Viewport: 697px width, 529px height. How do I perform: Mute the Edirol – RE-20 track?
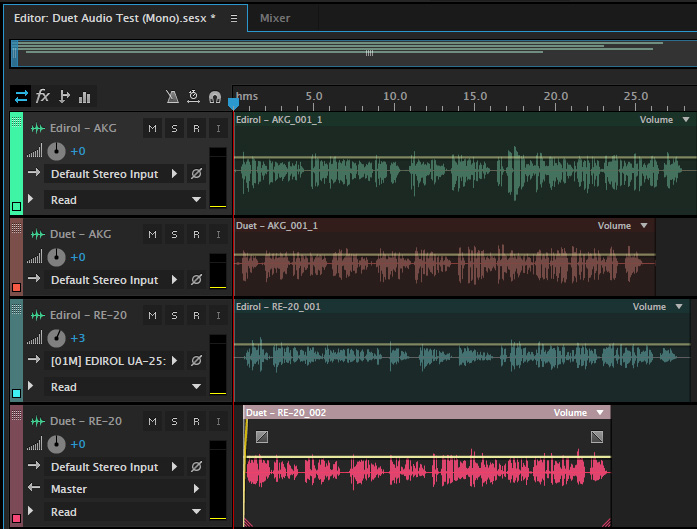[x=152, y=315]
